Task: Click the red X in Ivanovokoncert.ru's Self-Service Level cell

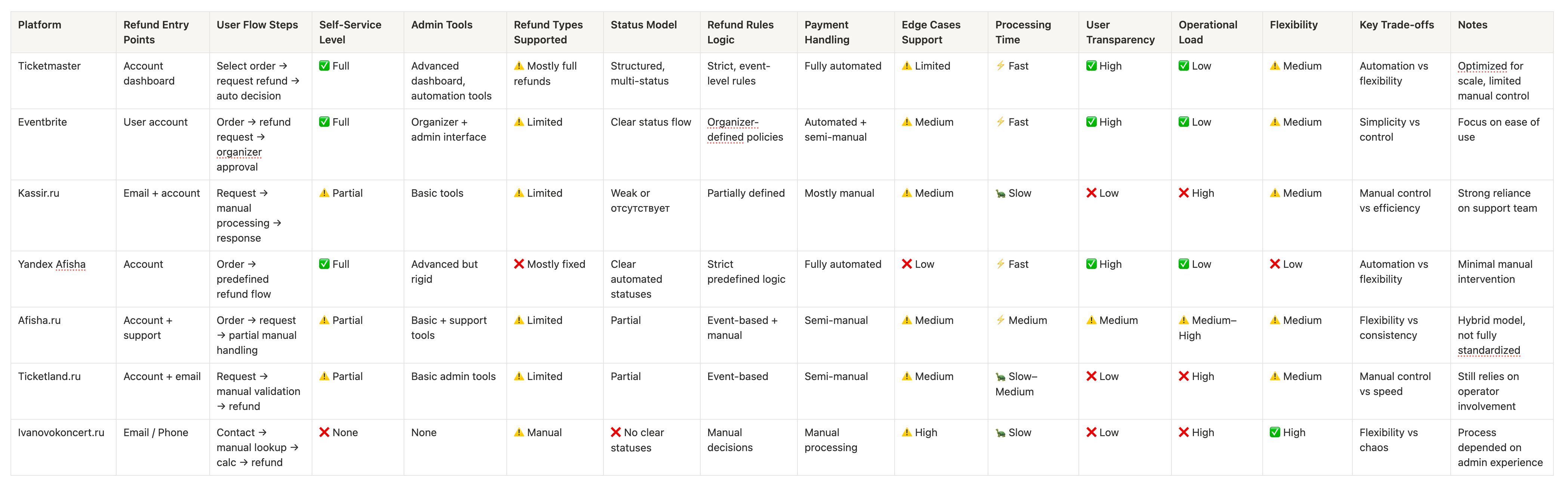Action: [x=324, y=432]
